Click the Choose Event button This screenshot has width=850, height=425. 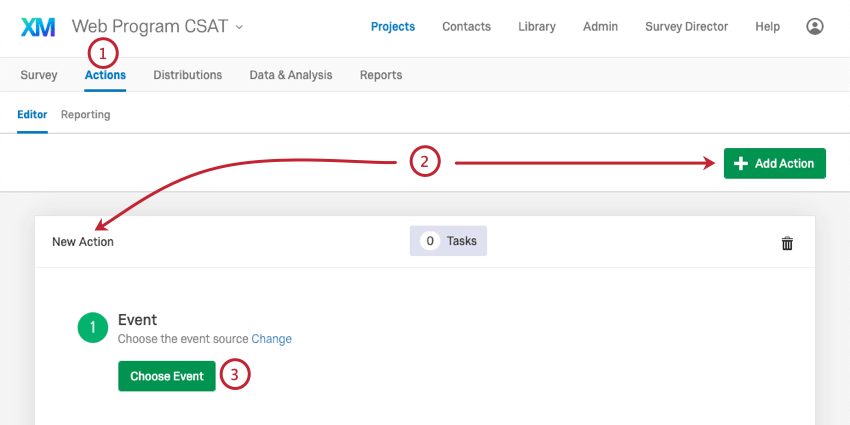tap(167, 376)
